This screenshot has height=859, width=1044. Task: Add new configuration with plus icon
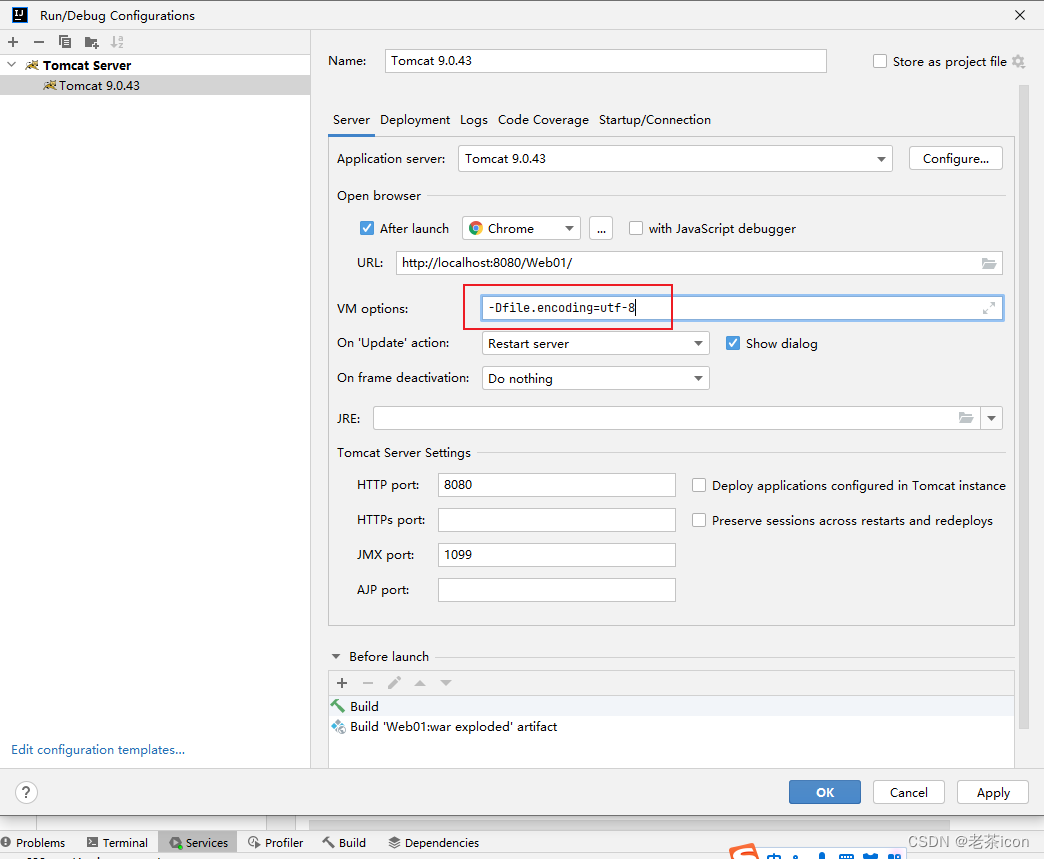pyautogui.click(x=13, y=42)
